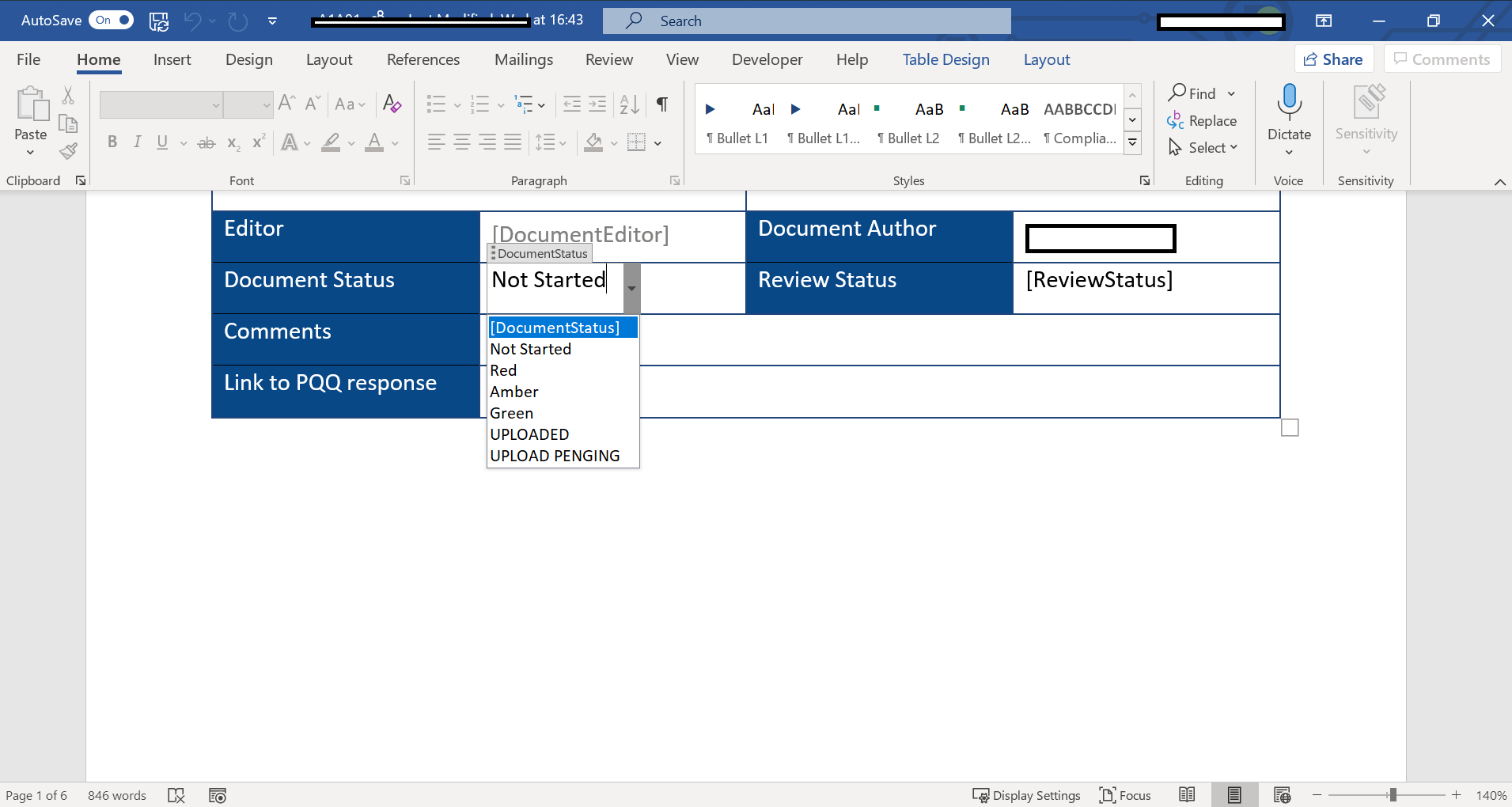
Task: Open the Document Status dropdown arrow
Action: [631, 288]
